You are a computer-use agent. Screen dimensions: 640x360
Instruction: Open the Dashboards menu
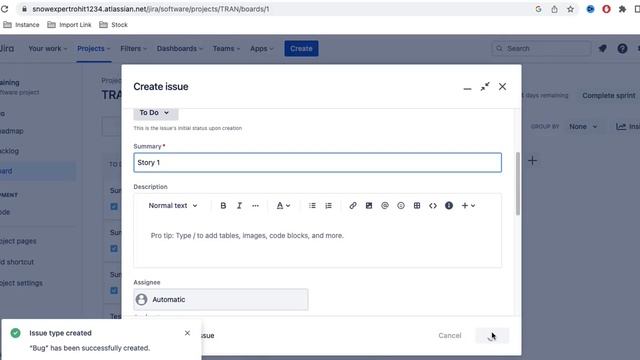(180, 49)
